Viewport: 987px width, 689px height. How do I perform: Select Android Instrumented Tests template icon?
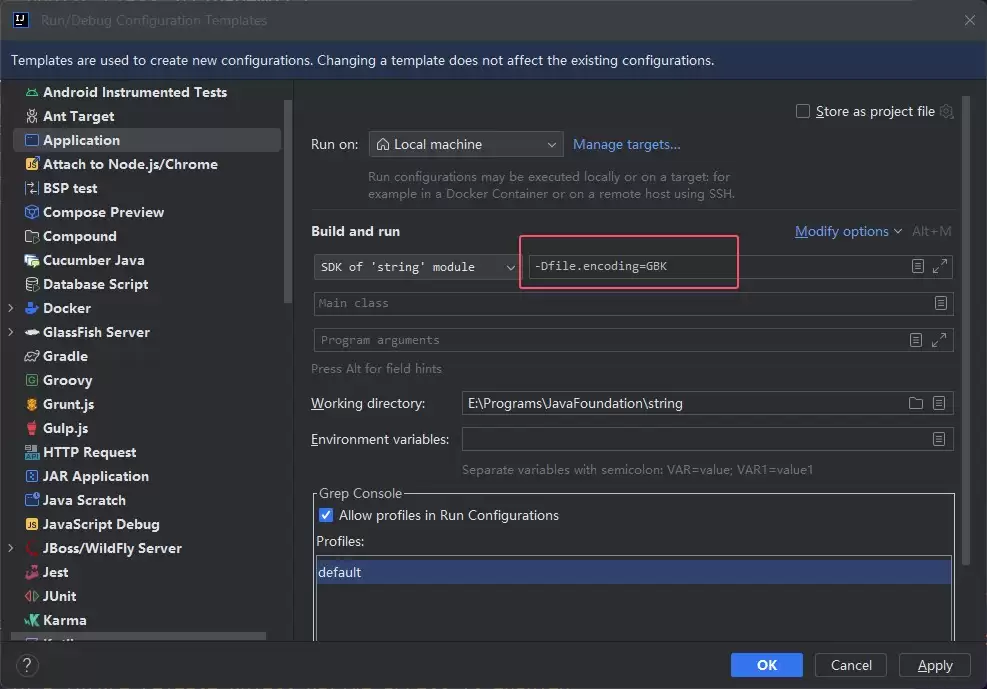[31, 92]
